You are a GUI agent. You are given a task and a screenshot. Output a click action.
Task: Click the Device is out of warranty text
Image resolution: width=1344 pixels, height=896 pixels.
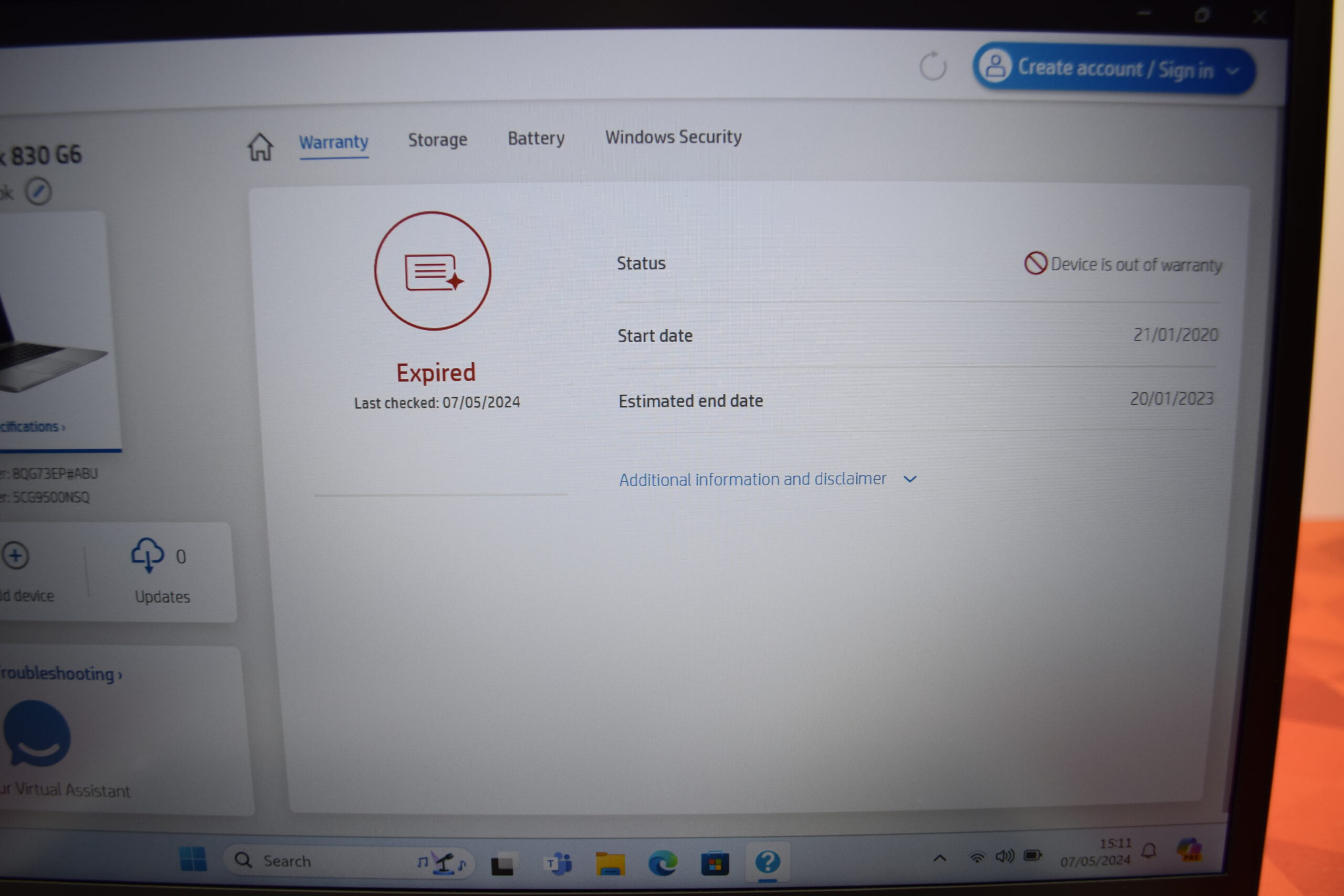coord(1136,265)
